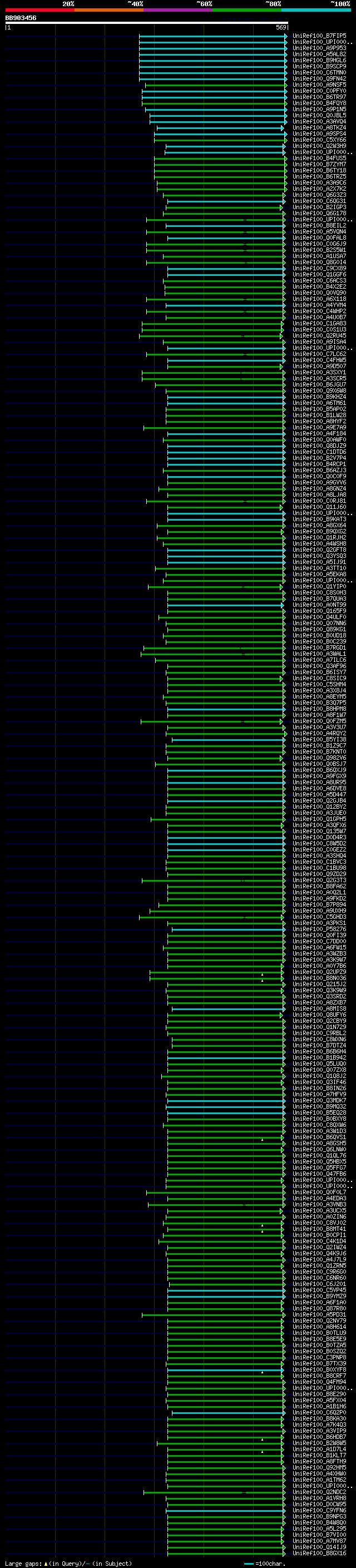Open hit UniRef100_B9HGL6
This screenshot has height=1568, width=356.
319,60
